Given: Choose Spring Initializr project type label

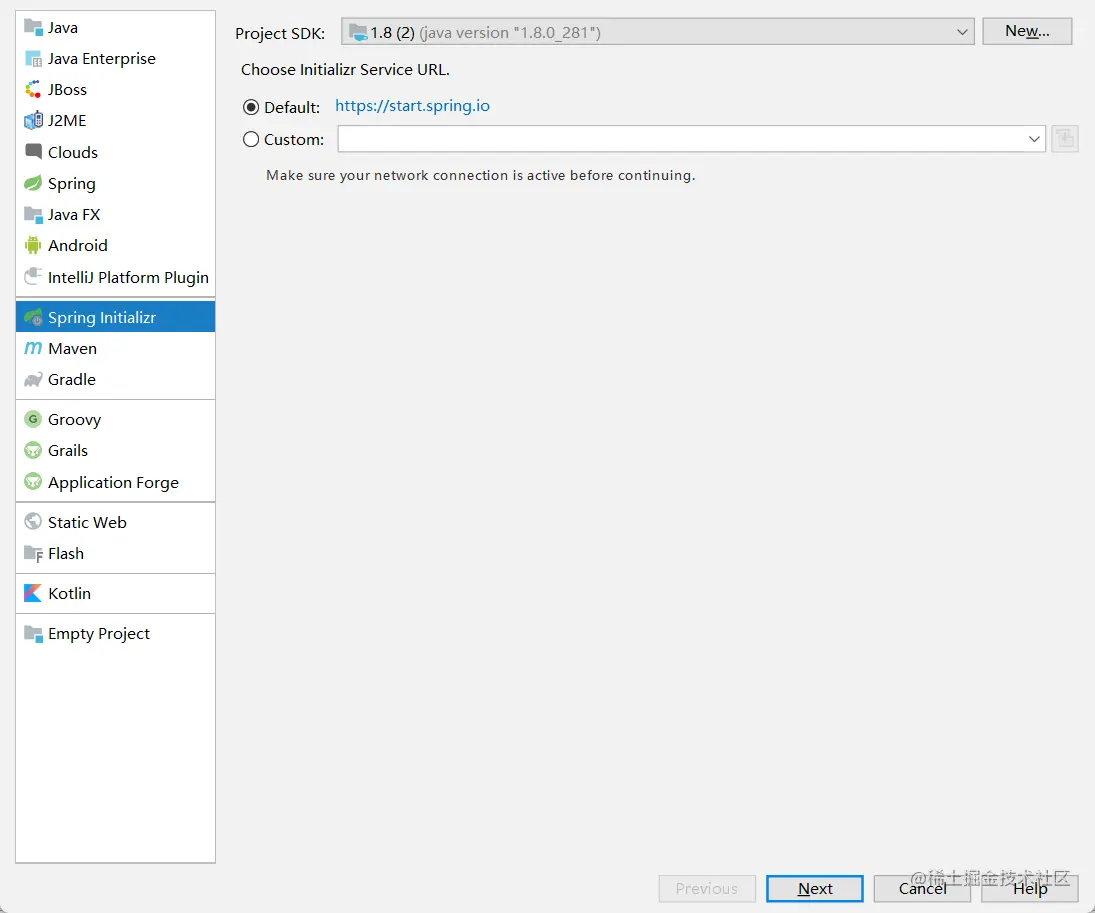Looking at the screenshot, I should click(x=102, y=317).
